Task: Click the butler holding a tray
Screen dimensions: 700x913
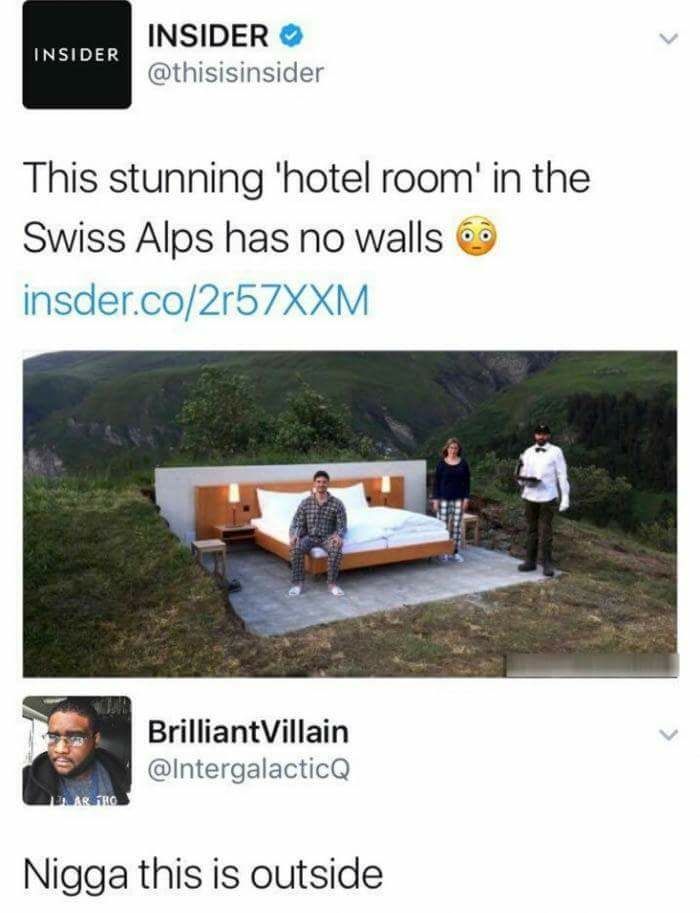Action: pyautogui.click(x=542, y=499)
